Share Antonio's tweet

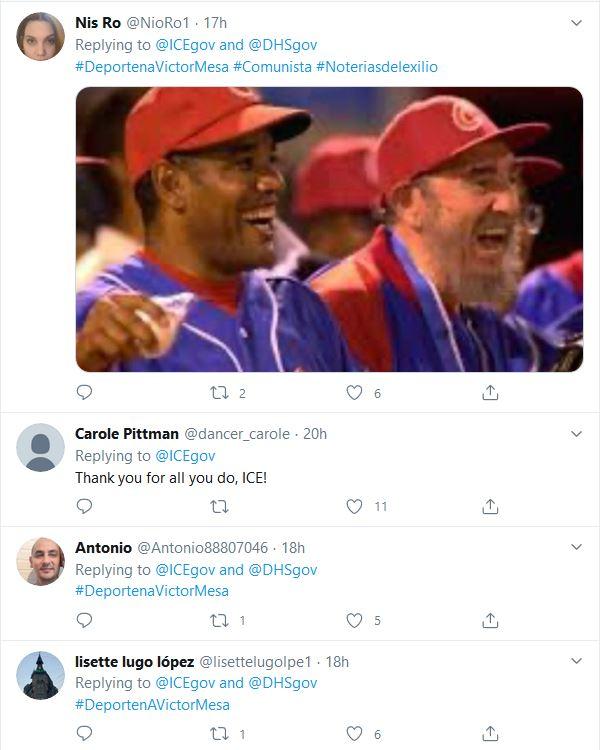[490, 620]
